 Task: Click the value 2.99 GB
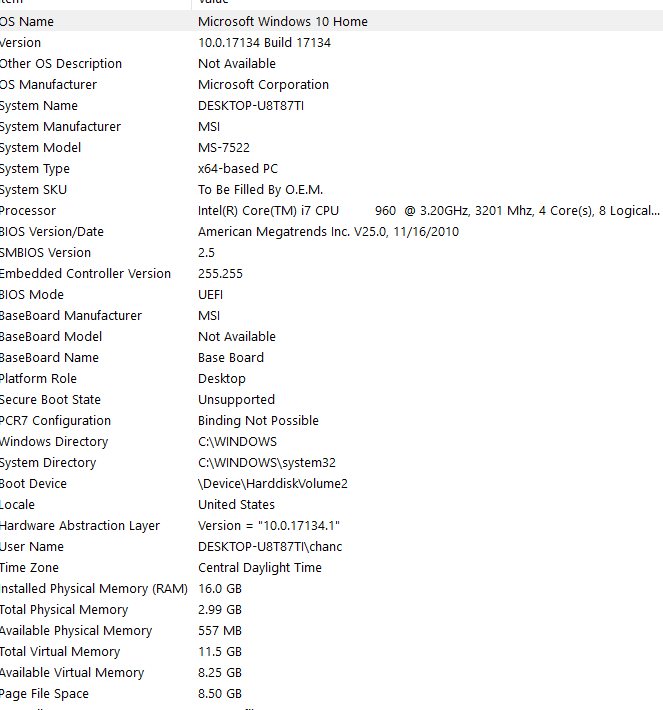tap(220, 610)
